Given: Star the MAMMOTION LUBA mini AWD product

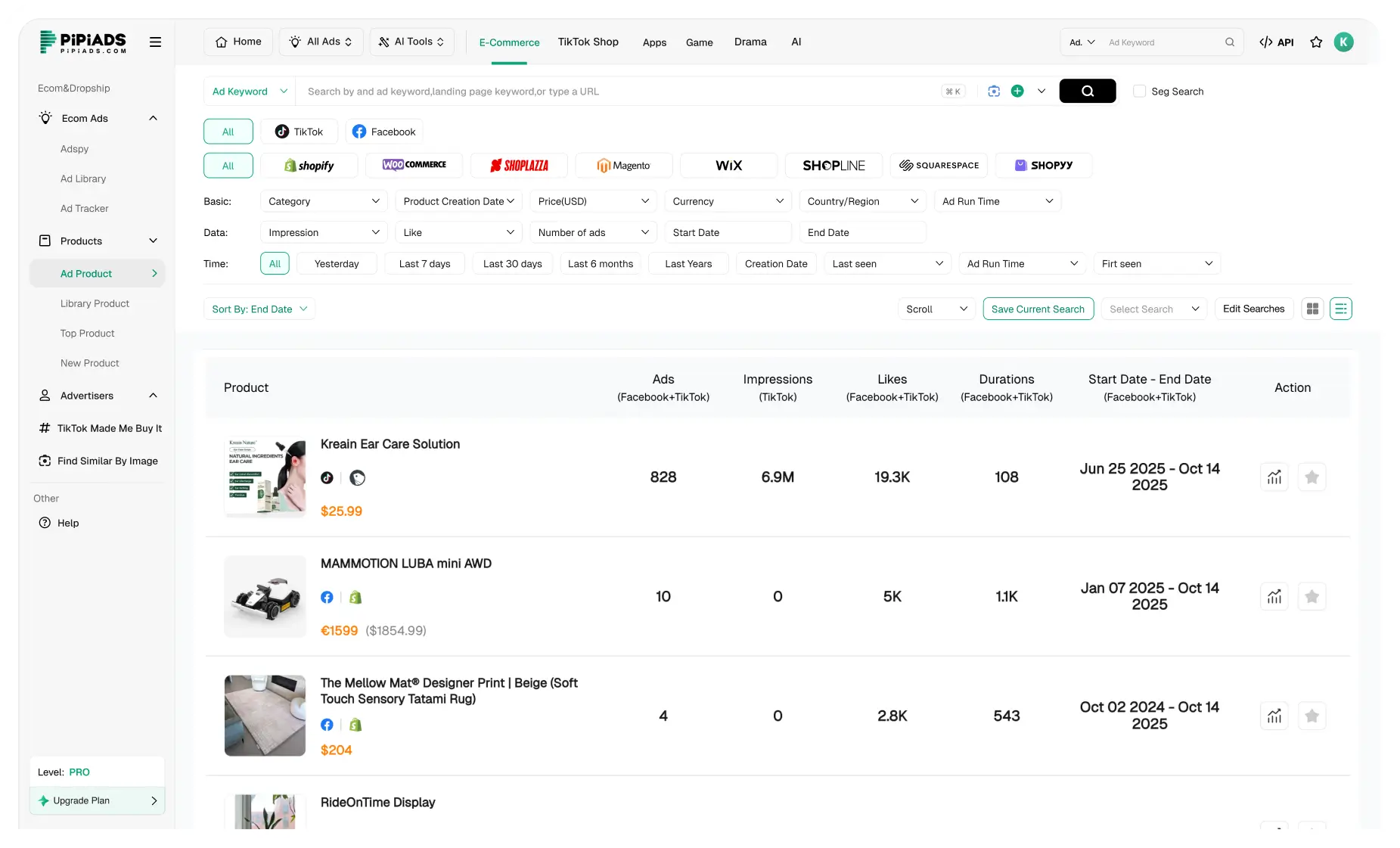Looking at the screenshot, I should point(1312,596).
